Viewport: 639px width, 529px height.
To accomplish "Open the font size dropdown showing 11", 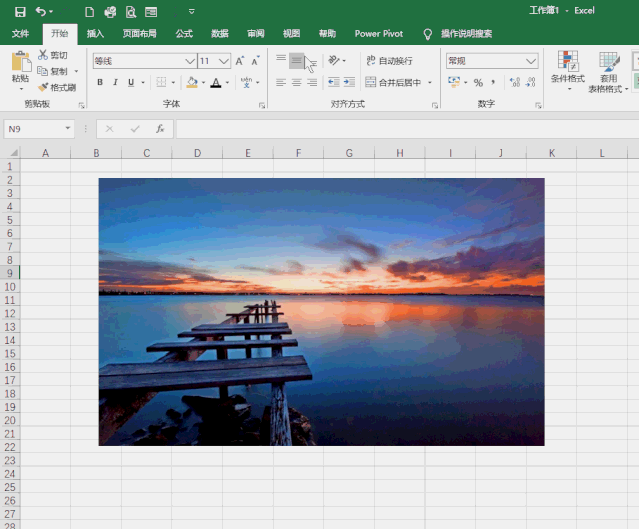I will point(224,61).
